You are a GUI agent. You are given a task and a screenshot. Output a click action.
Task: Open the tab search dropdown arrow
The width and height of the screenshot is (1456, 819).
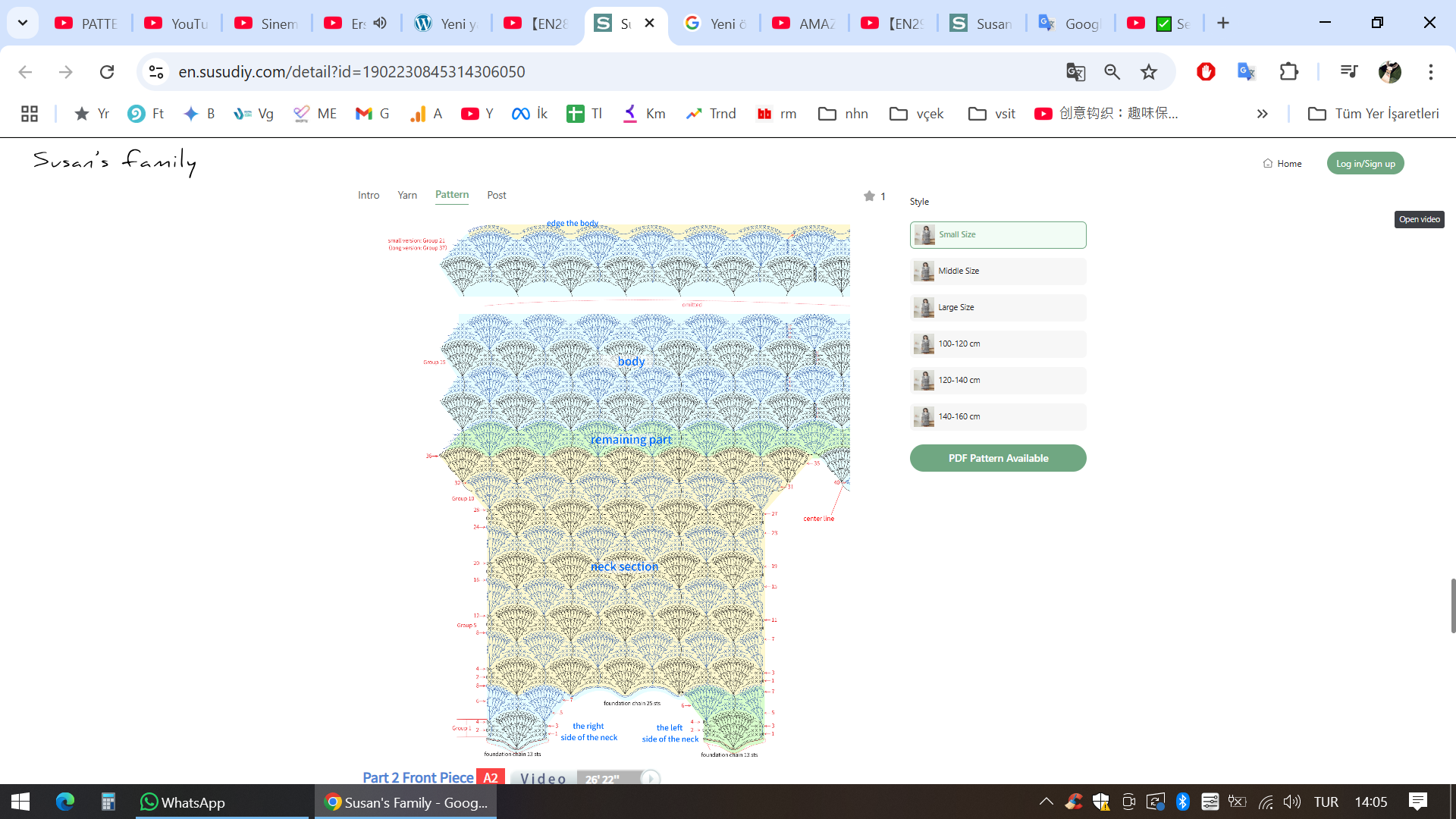23,23
